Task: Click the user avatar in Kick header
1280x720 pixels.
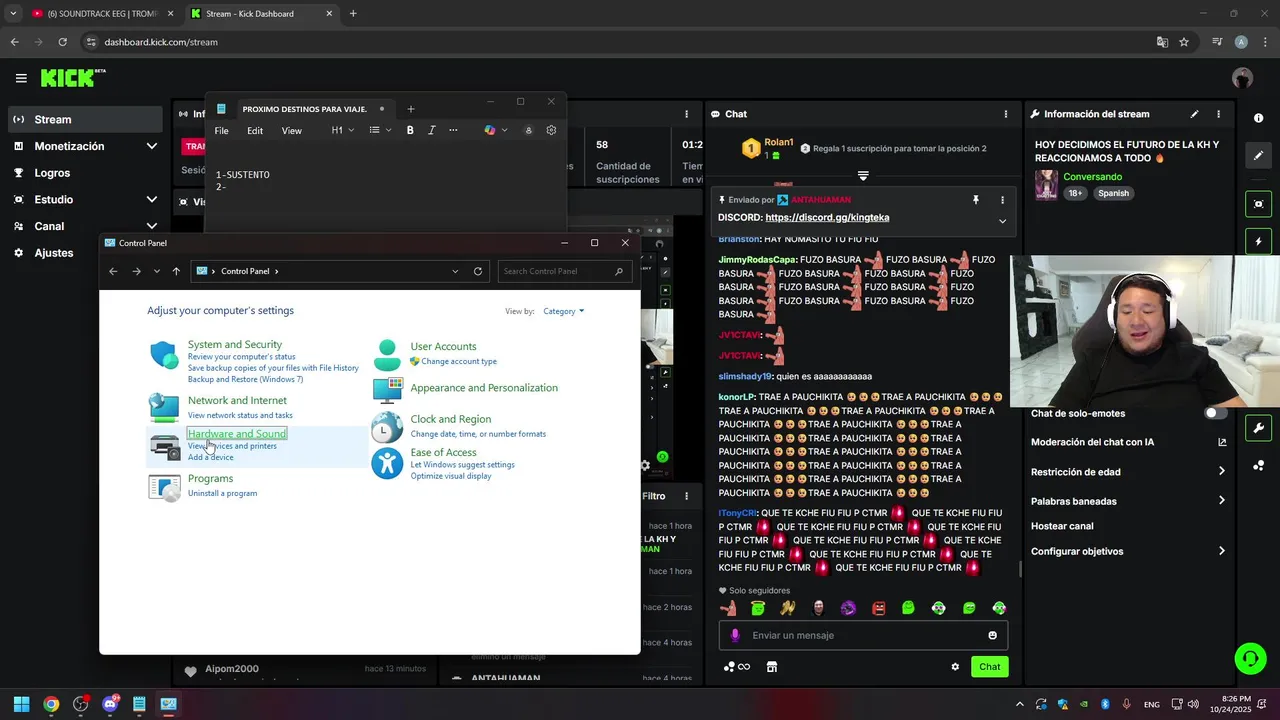Action: (x=1242, y=78)
